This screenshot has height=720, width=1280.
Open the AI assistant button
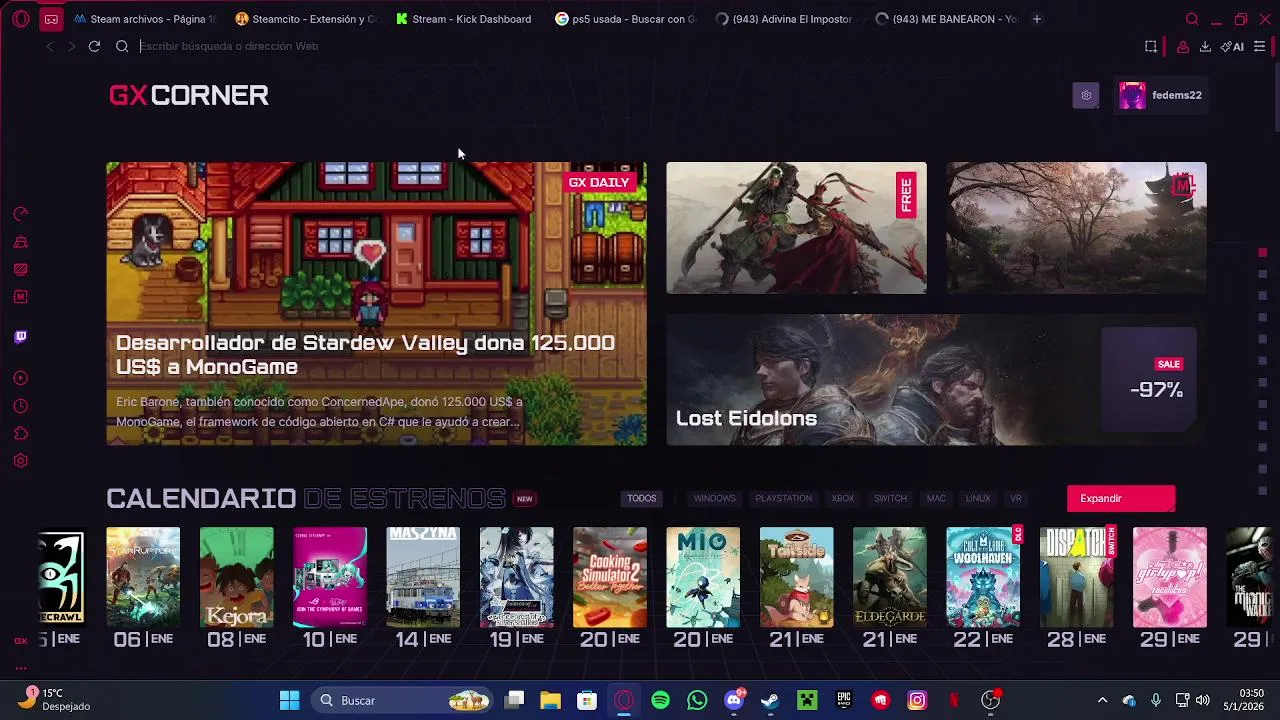pyautogui.click(x=1232, y=46)
